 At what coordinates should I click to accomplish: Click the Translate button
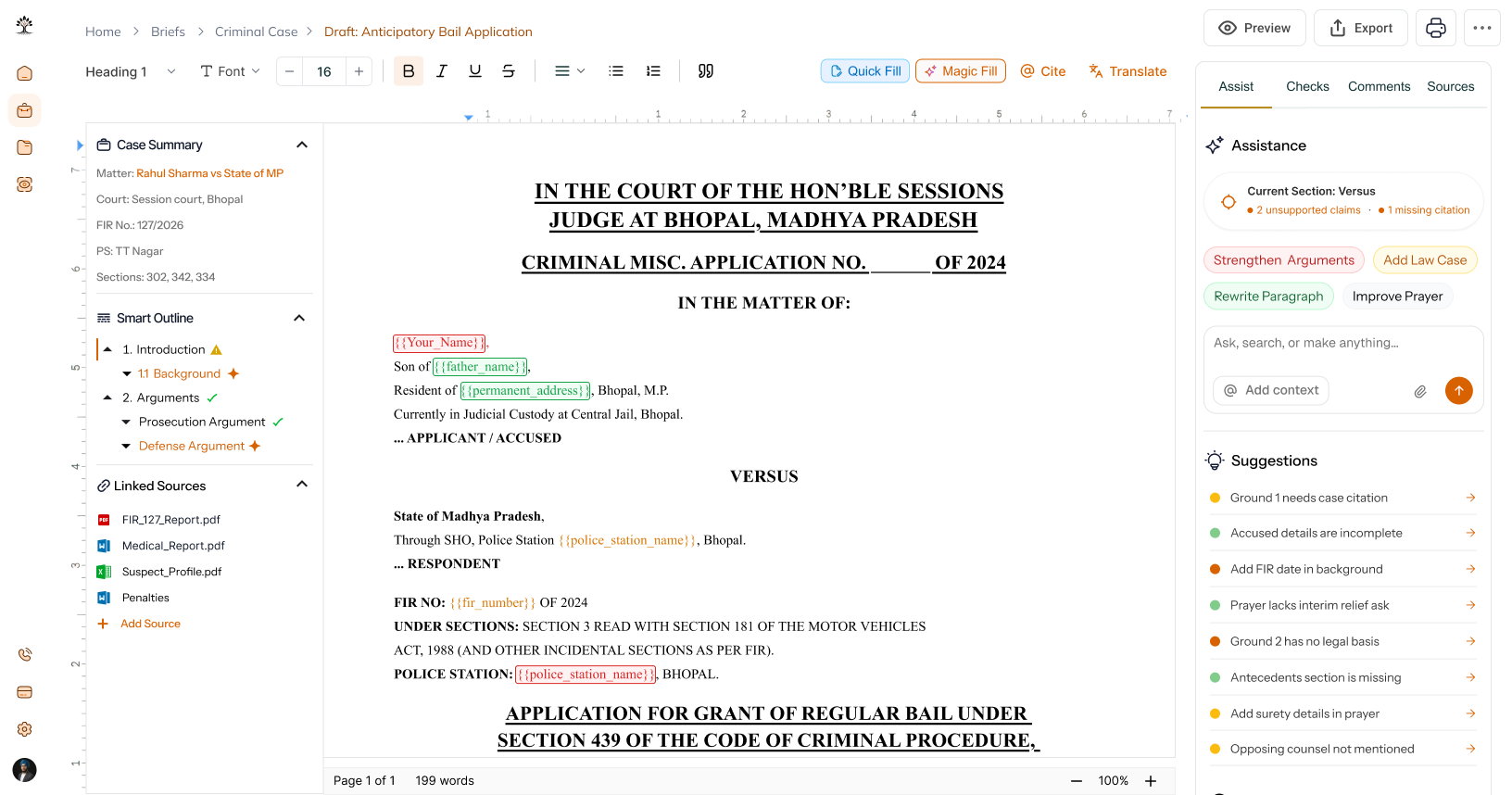[x=1128, y=71]
